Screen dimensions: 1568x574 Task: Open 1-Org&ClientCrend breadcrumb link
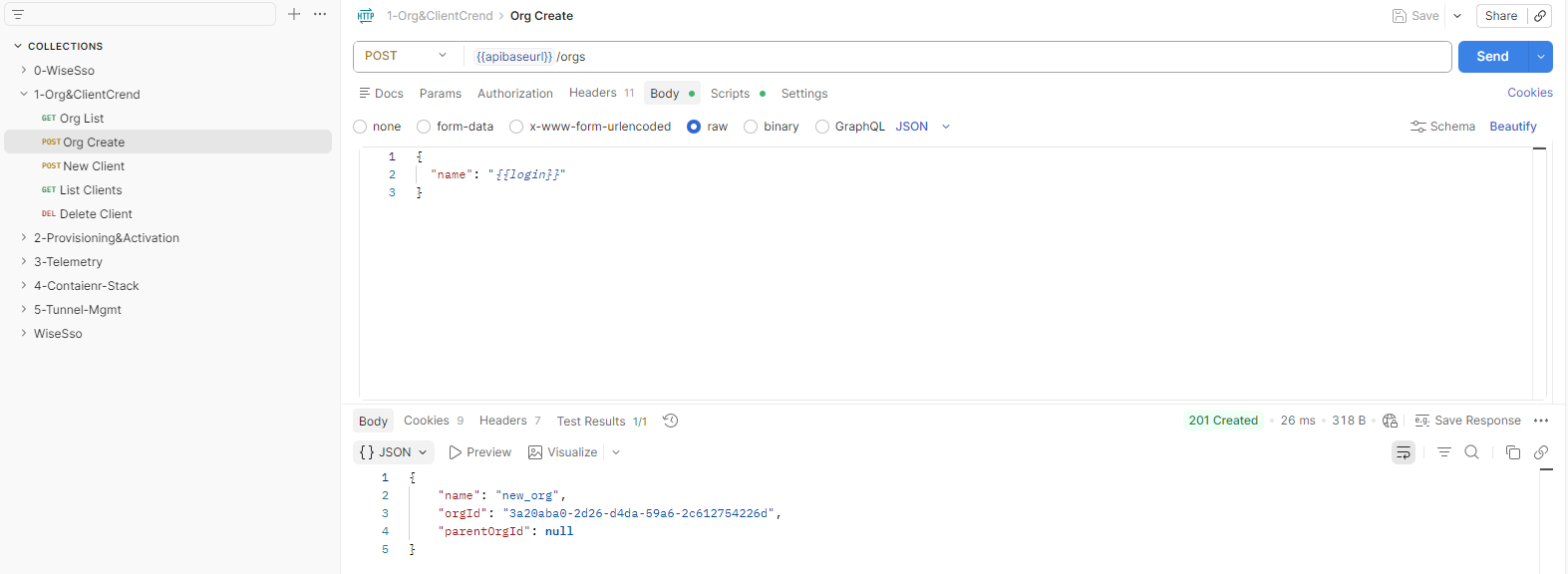(440, 16)
